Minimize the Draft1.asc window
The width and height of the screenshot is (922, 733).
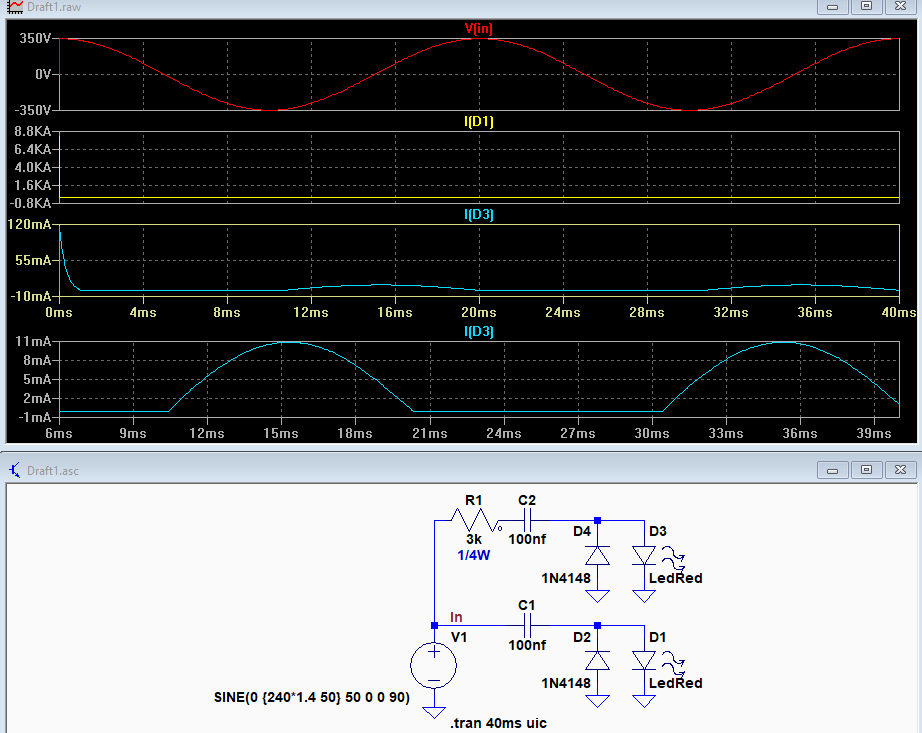click(833, 470)
